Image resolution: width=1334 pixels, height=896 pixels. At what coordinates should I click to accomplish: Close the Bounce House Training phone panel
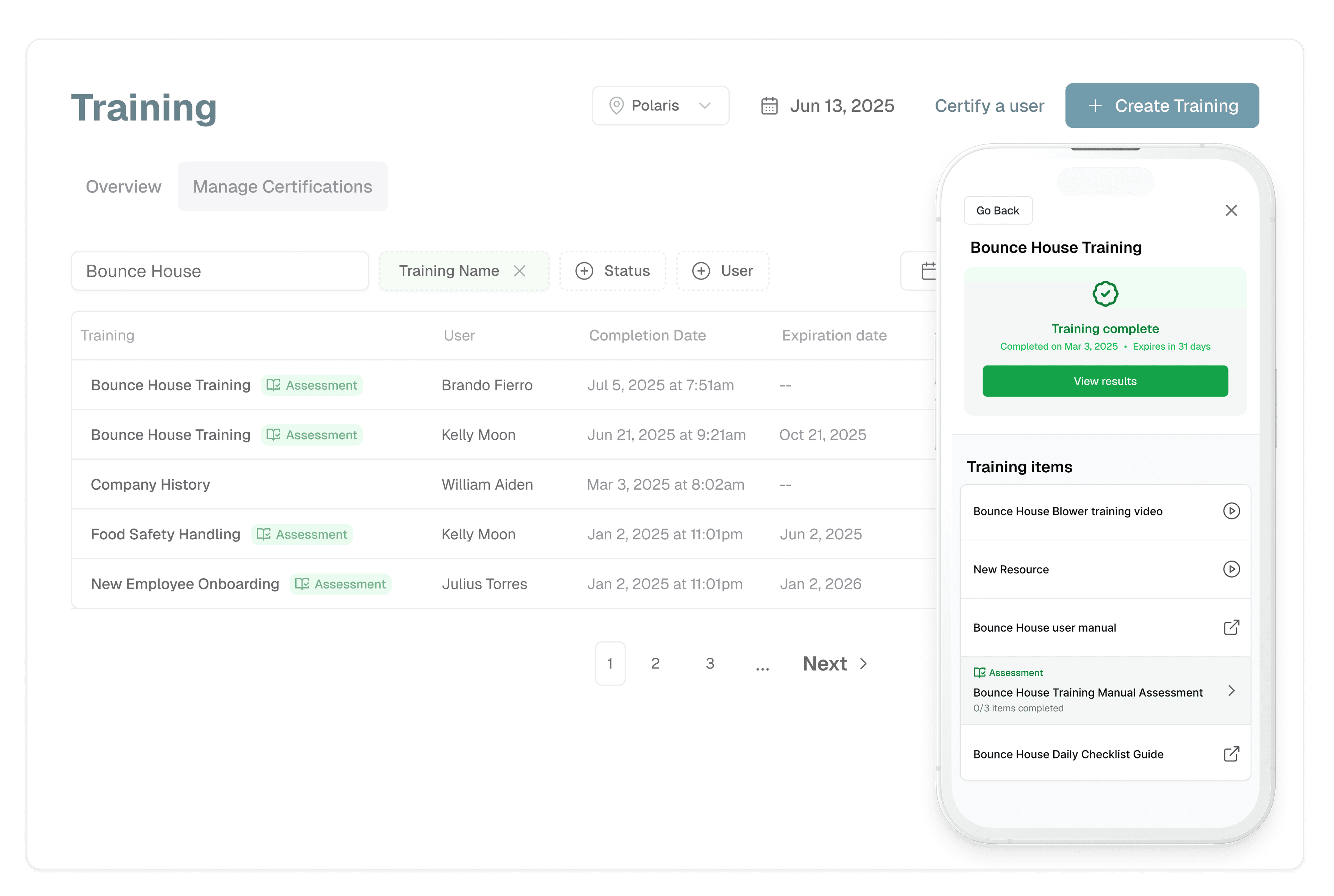(x=1231, y=211)
